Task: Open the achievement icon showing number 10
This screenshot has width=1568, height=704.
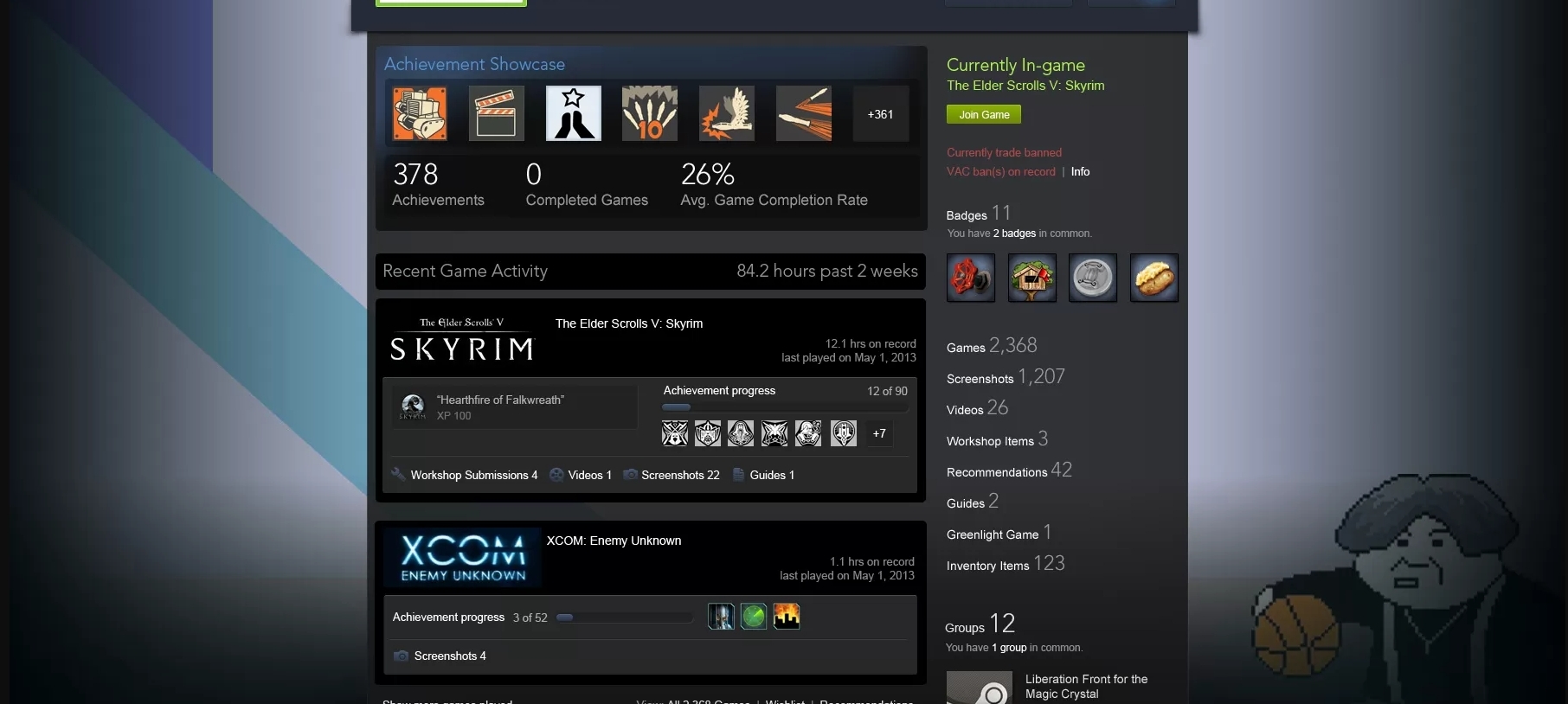Action: pyautogui.click(x=650, y=113)
